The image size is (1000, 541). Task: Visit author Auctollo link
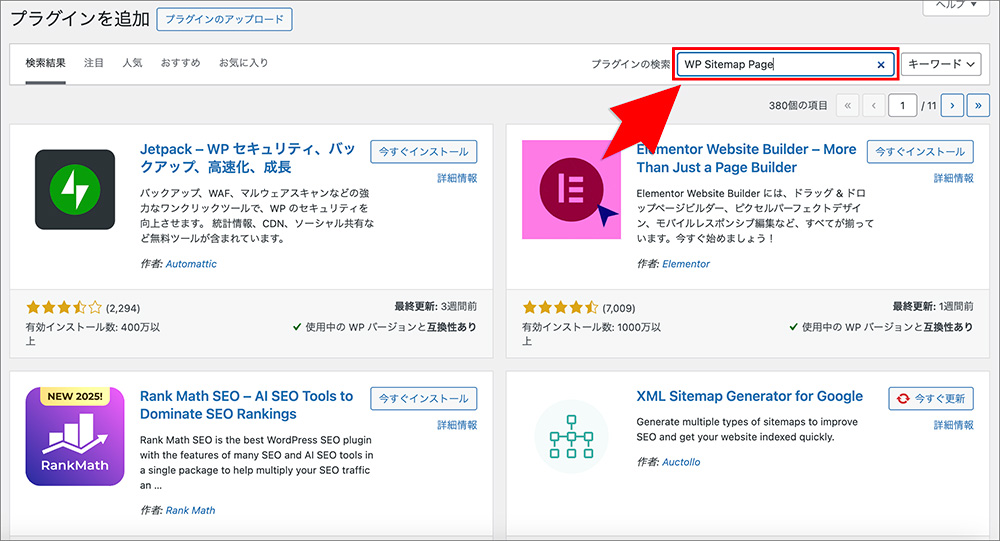(680, 462)
